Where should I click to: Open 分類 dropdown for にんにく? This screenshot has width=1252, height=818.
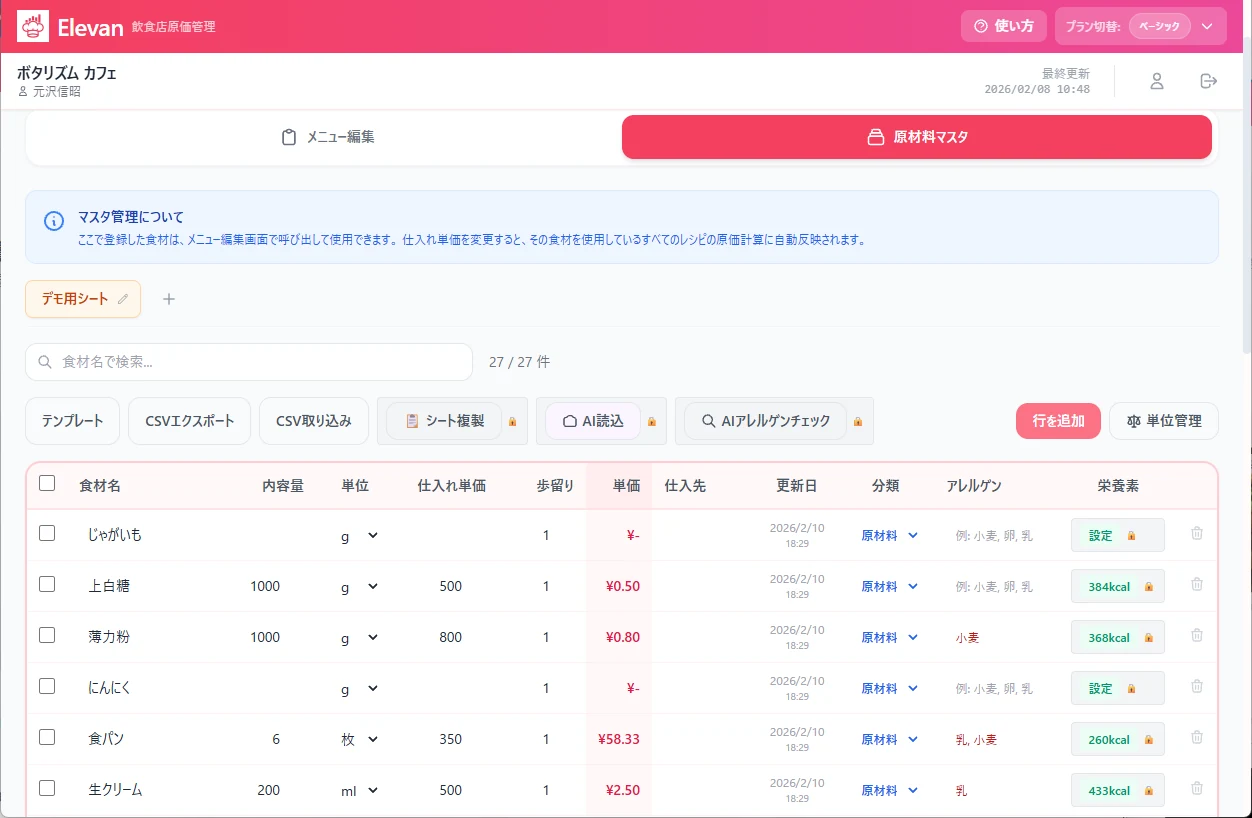point(889,688)
